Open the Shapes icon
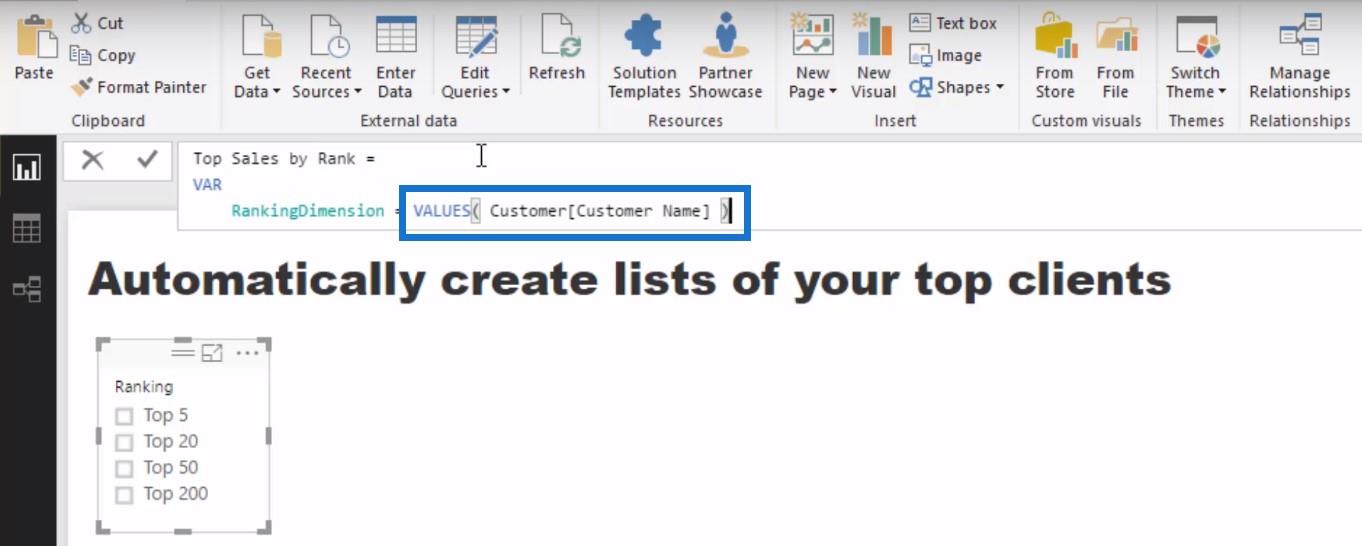Viewport: 1362px width, 546px height. pyautogui.click(x=921, y=87)
